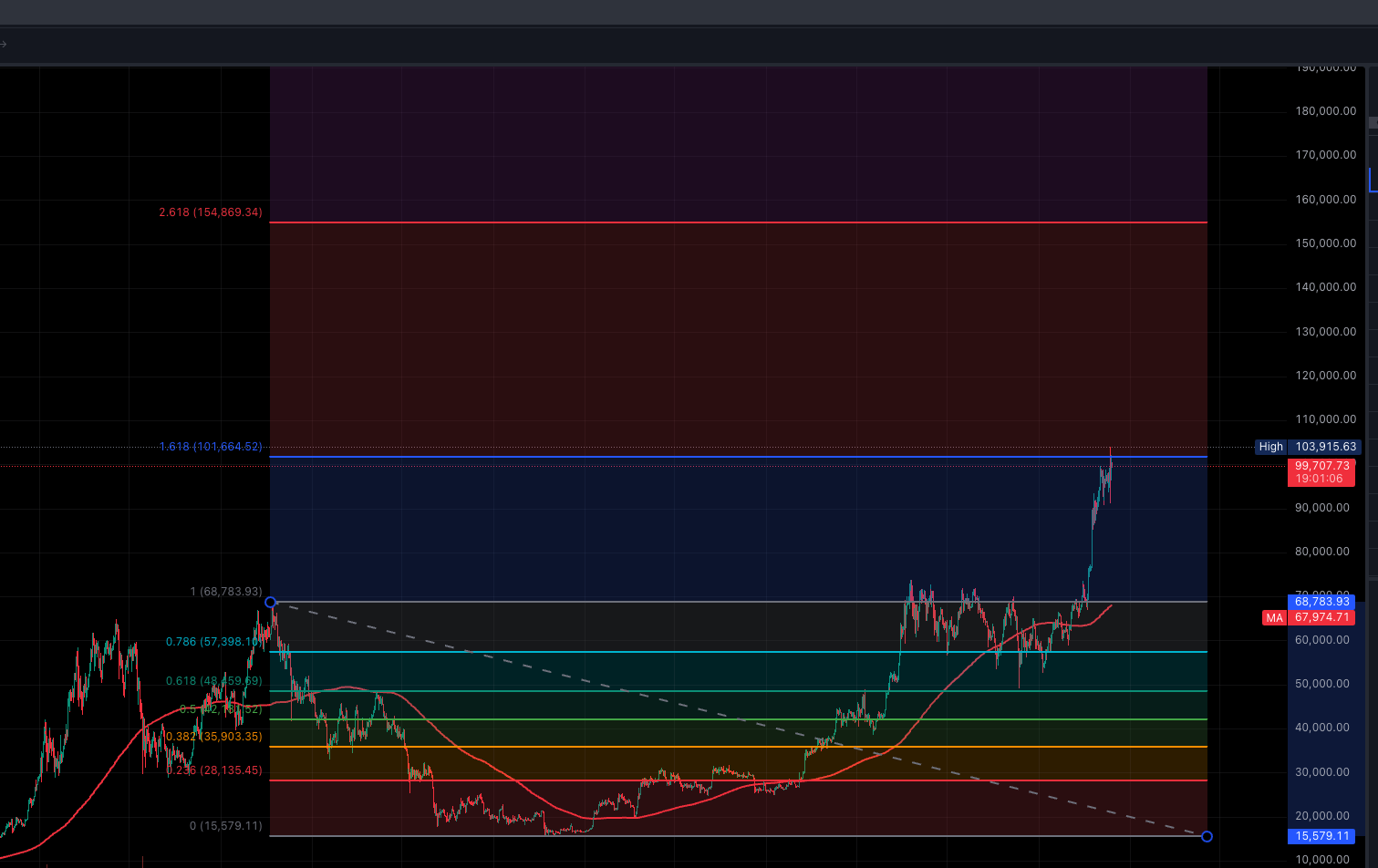This screenshot has height=868, width=1378.
Task: Click the 80,000.00 price axis label
Action: point(1322,552)
